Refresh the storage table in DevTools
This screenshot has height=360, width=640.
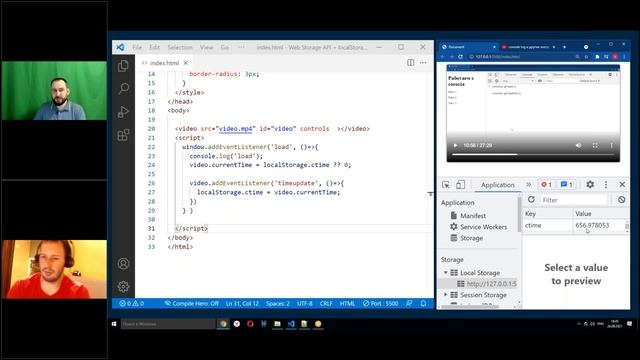[x=531, y=200]
